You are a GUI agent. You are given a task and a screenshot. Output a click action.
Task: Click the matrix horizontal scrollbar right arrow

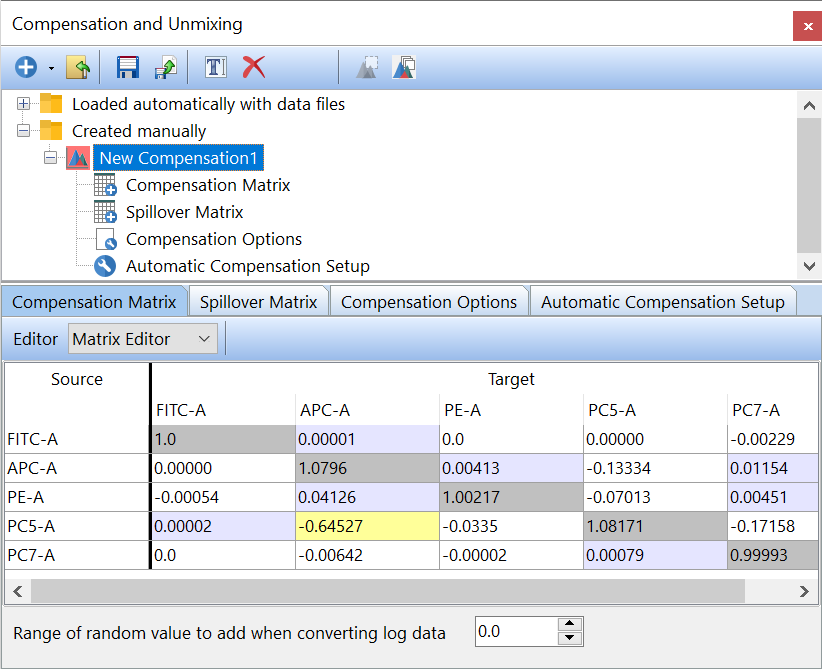(806, 592)
